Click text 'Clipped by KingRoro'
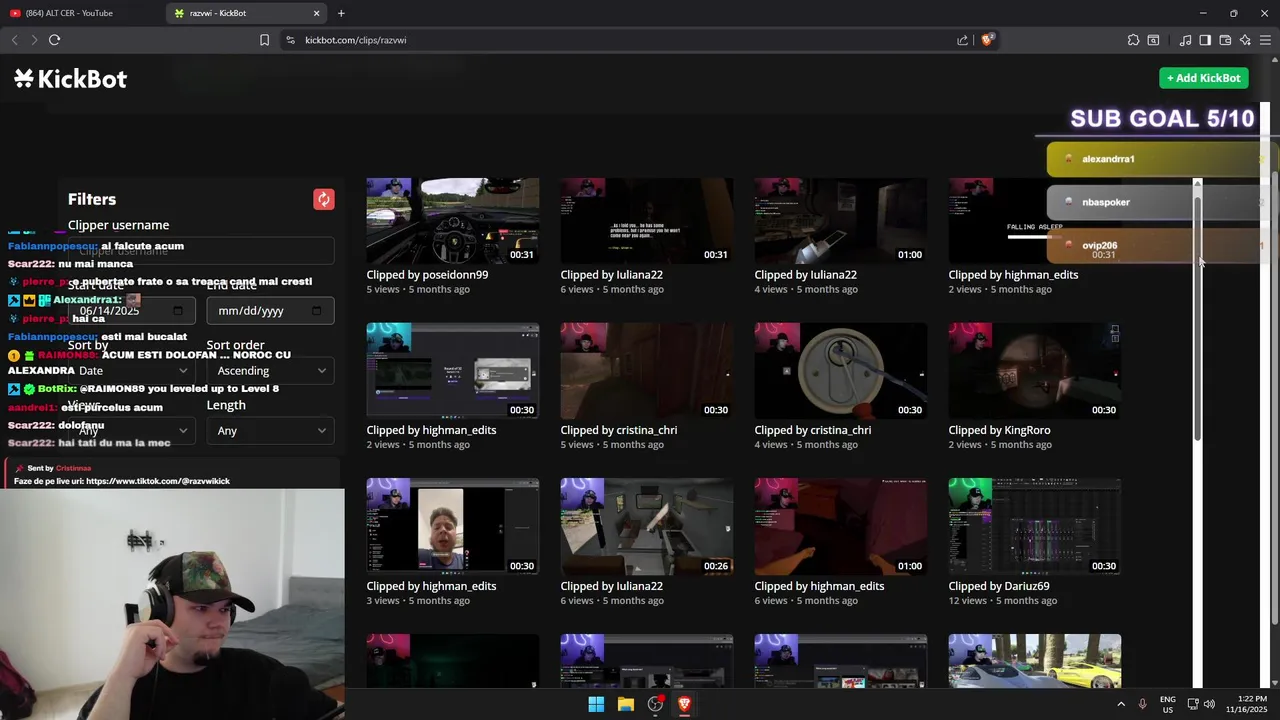 pyautogui.click(x=999, y=430)
